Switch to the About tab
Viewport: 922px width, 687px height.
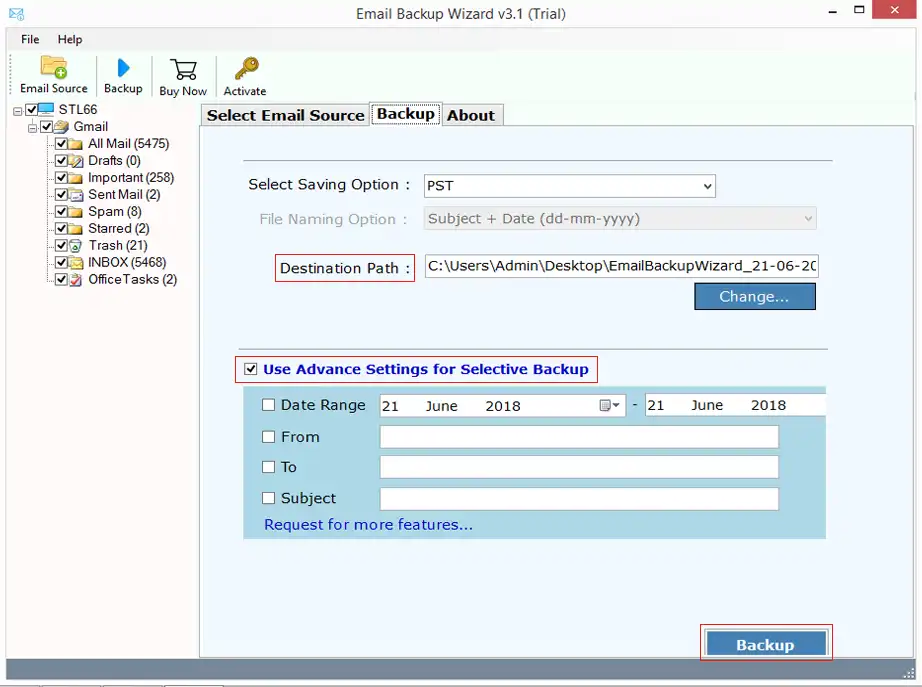click(471, 115)
